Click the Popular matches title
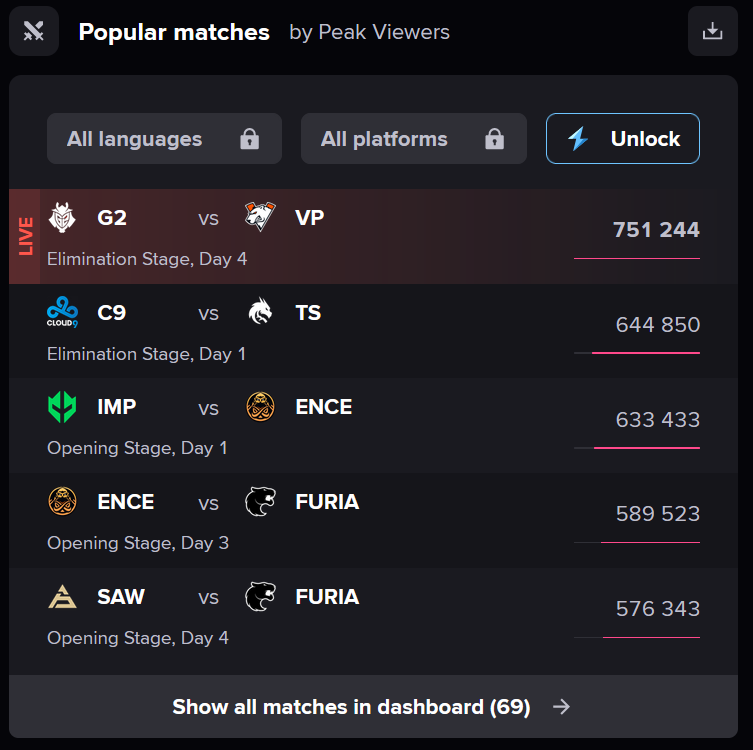This screenshot has width=753, height=750. (x=174, y=32)
